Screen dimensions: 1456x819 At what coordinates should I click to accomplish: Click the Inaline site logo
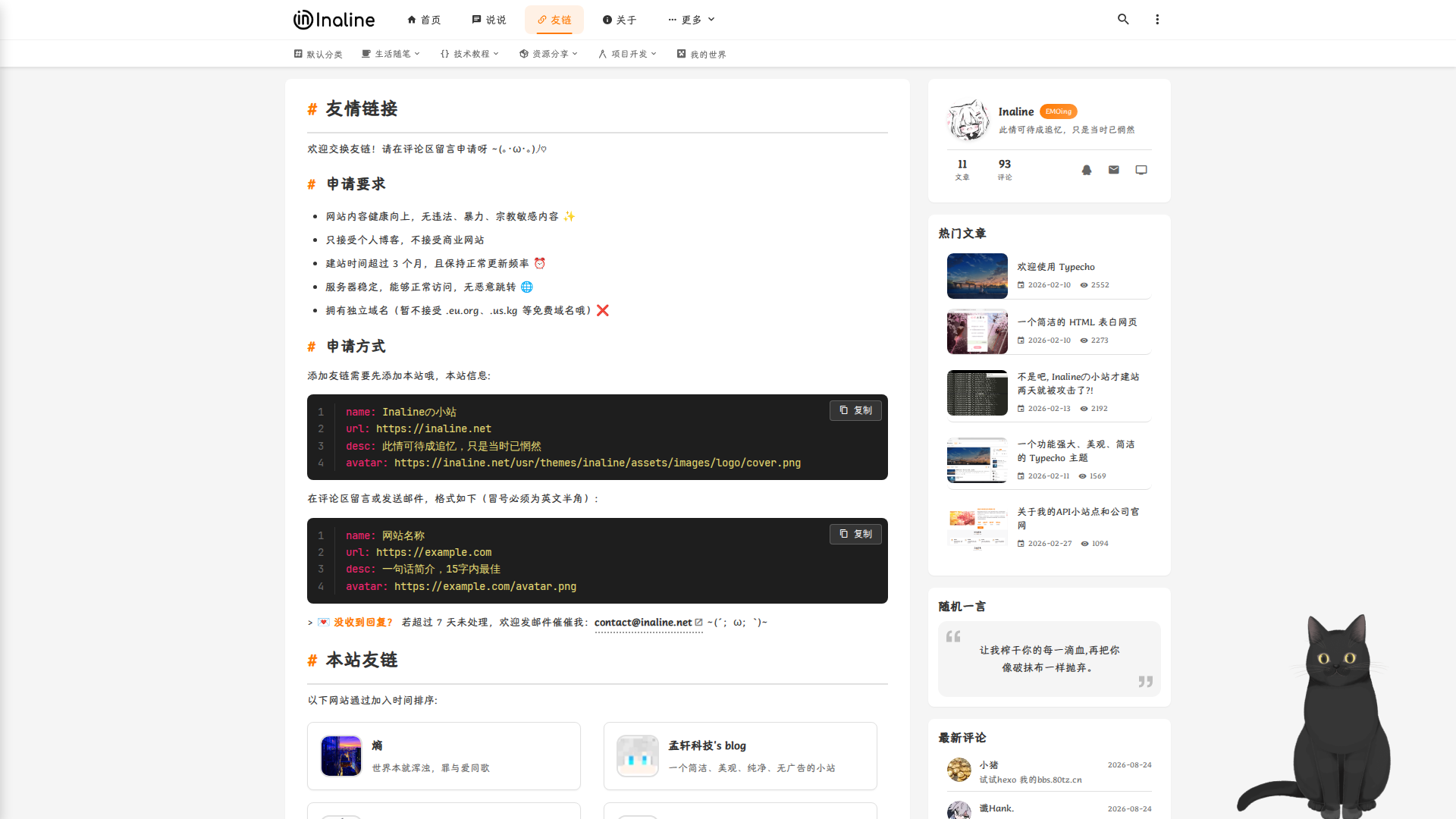334,20
